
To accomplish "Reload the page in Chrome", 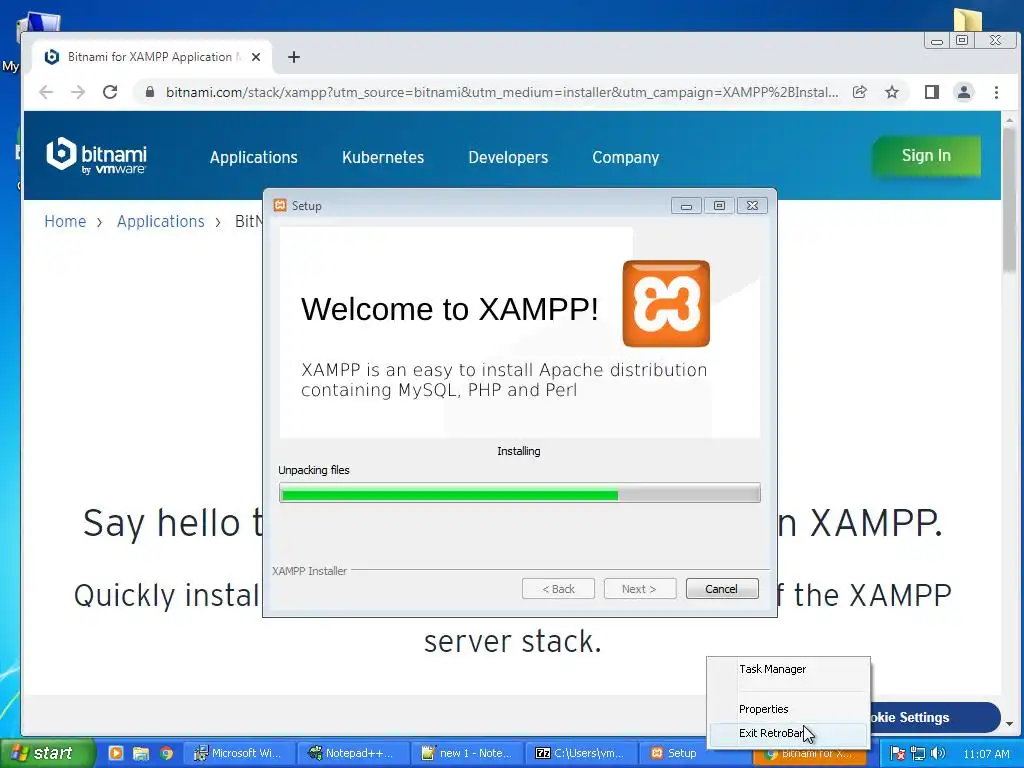I will tap(110, 92).
